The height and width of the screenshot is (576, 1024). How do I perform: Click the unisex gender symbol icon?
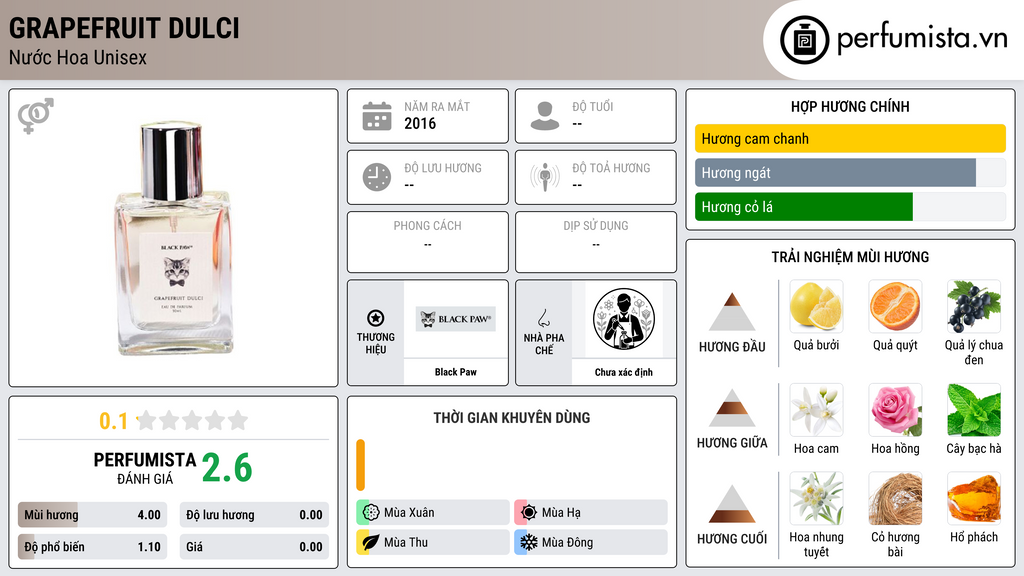pos(35,116)
